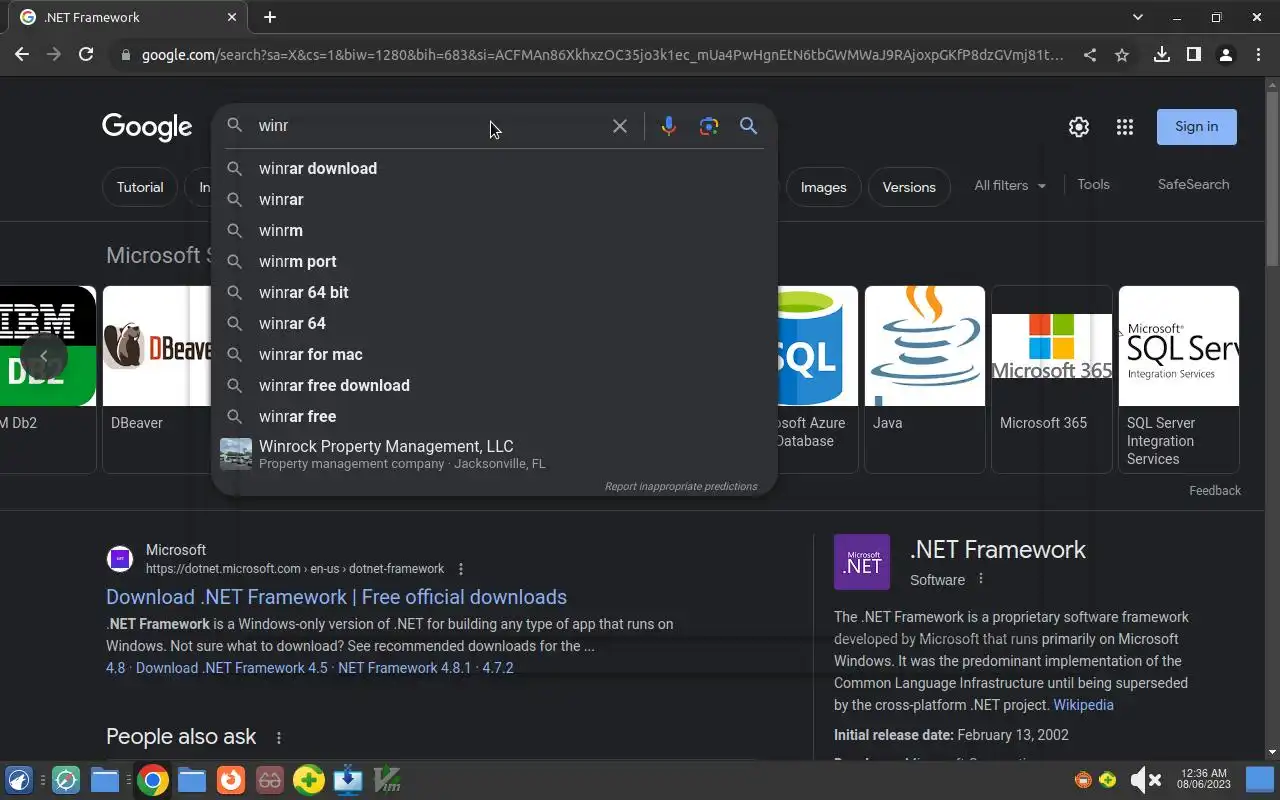Open the DBeaver card
The image size is (1280, 800).
click(157, 379)
